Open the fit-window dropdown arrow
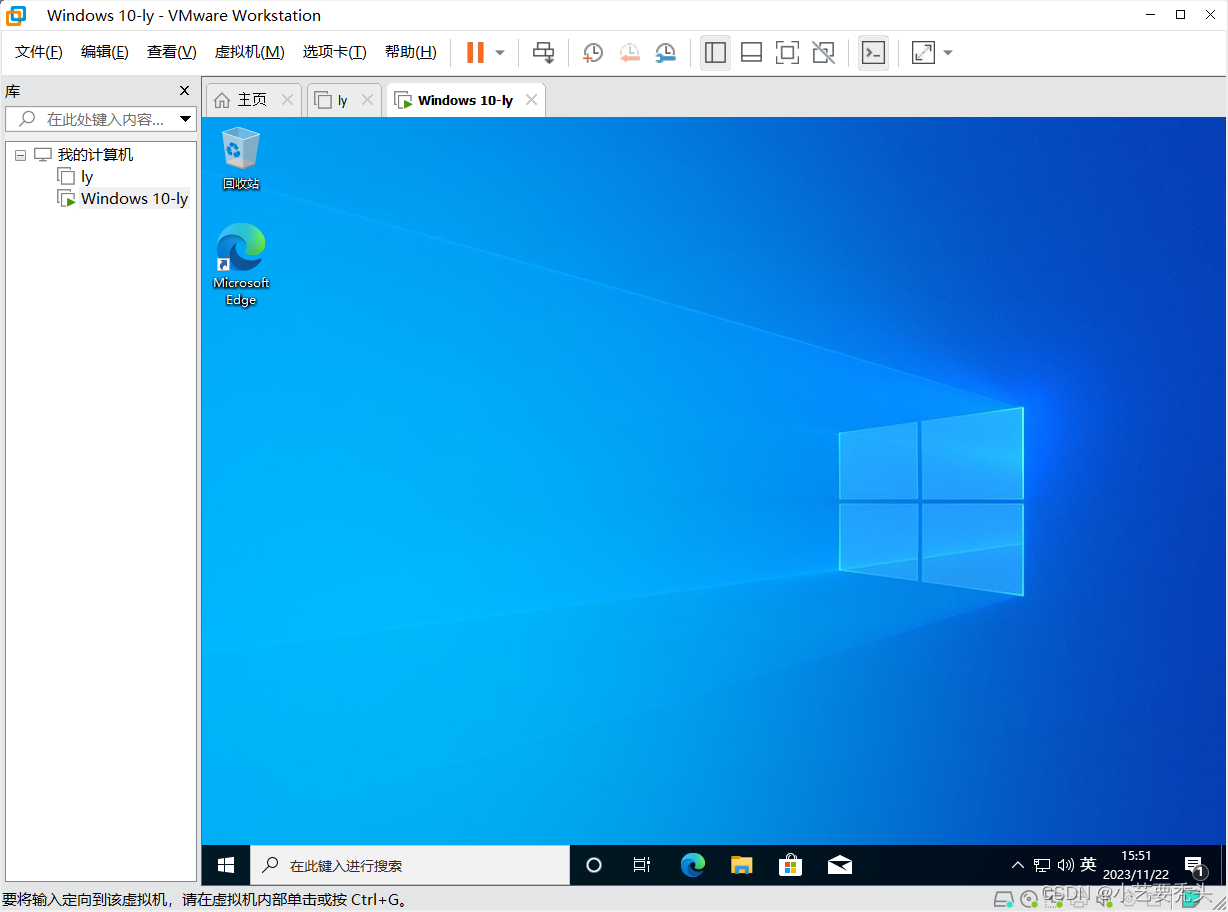 pyautogui.click(x=947, y=52)
